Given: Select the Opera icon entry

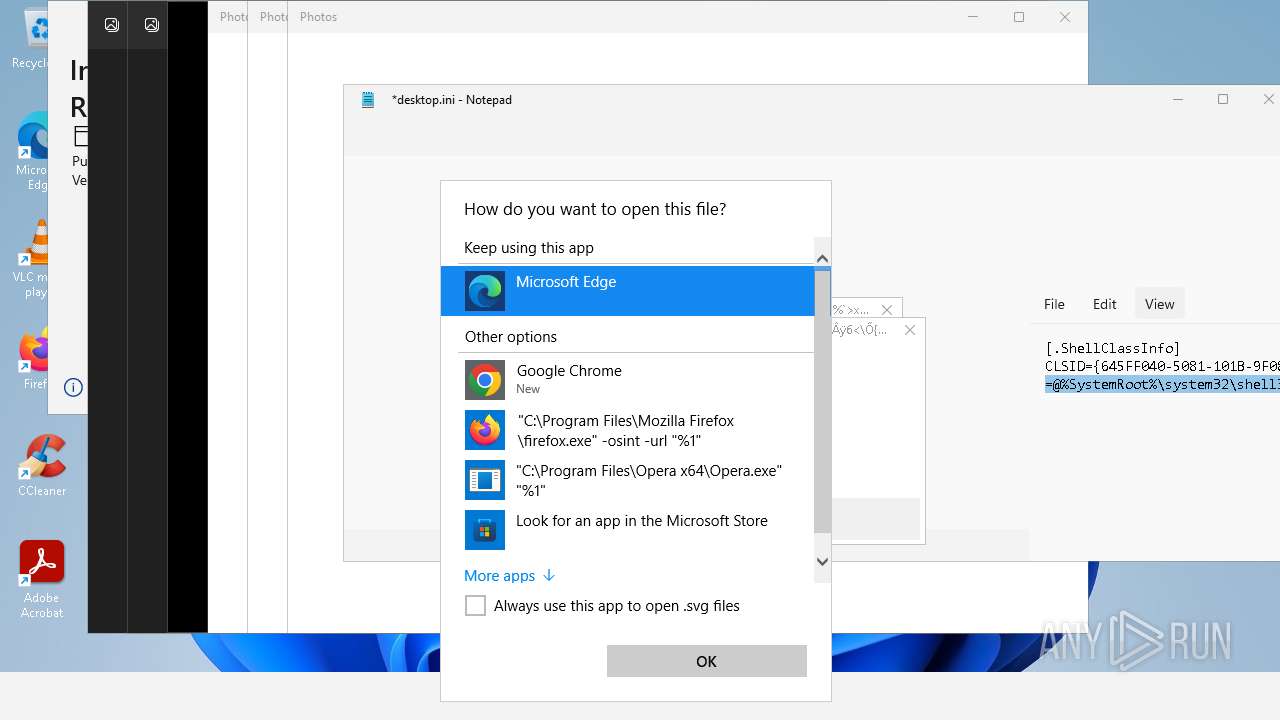Looking at the screenshot, I should 485,480.
